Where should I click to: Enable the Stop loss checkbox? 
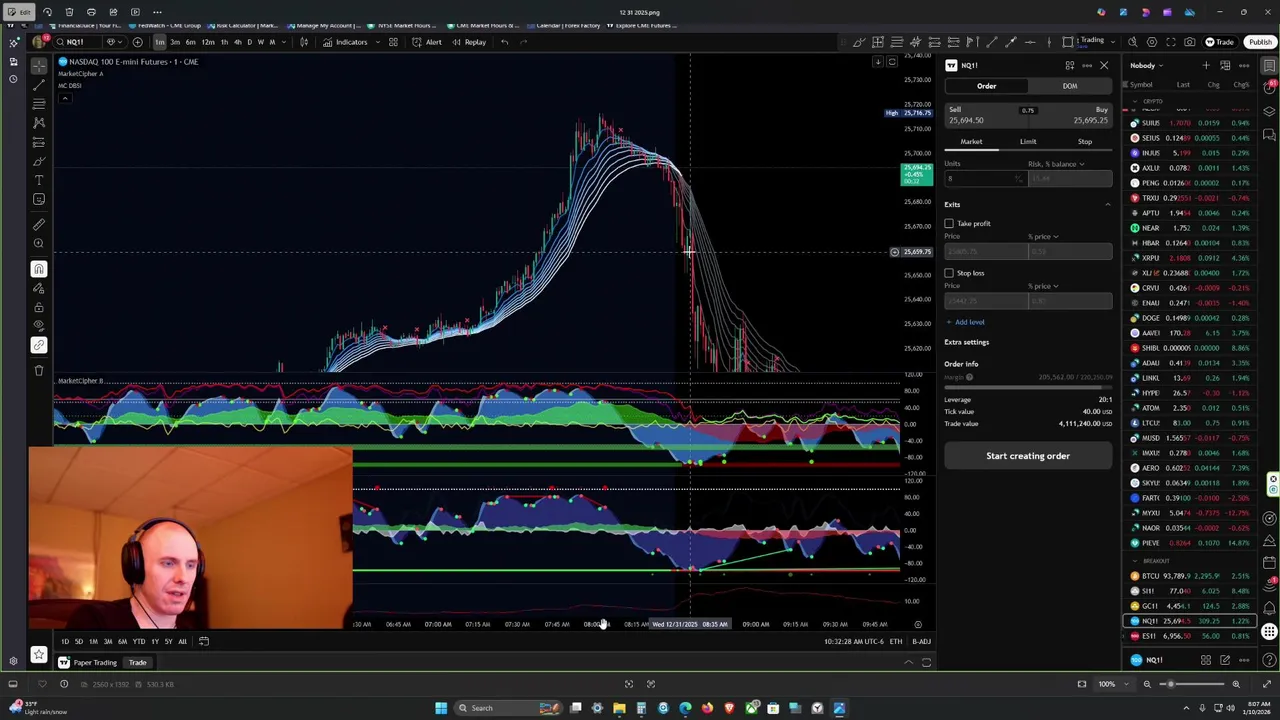(x=949, y=273)
